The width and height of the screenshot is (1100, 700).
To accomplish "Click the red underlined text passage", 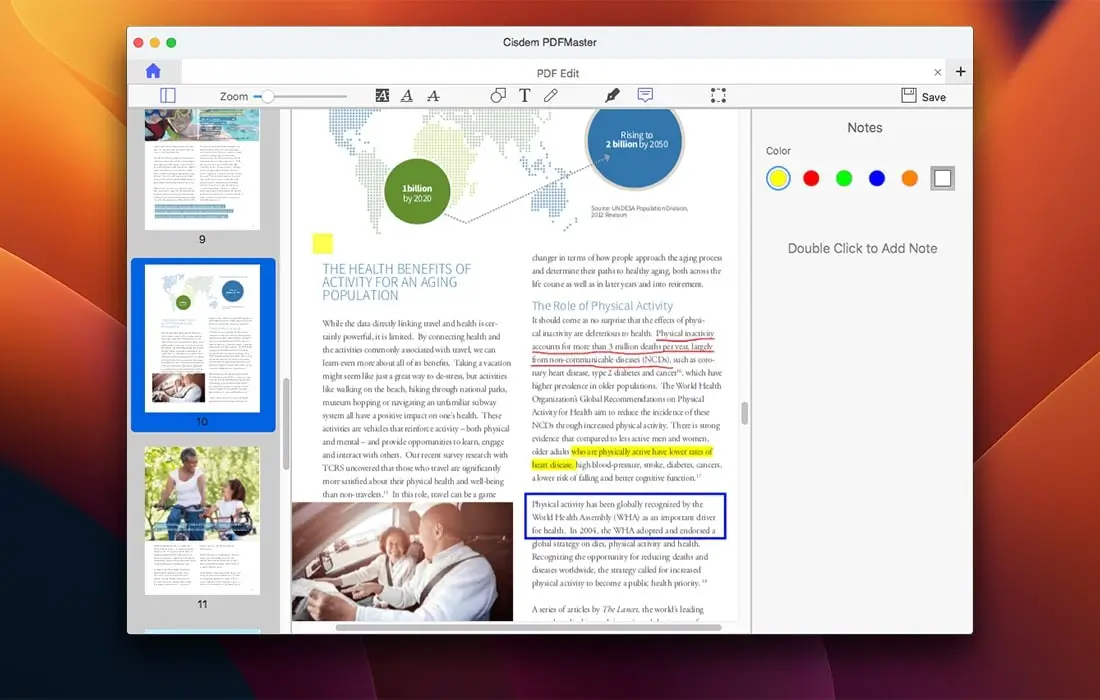I will (x=622, y=346).
